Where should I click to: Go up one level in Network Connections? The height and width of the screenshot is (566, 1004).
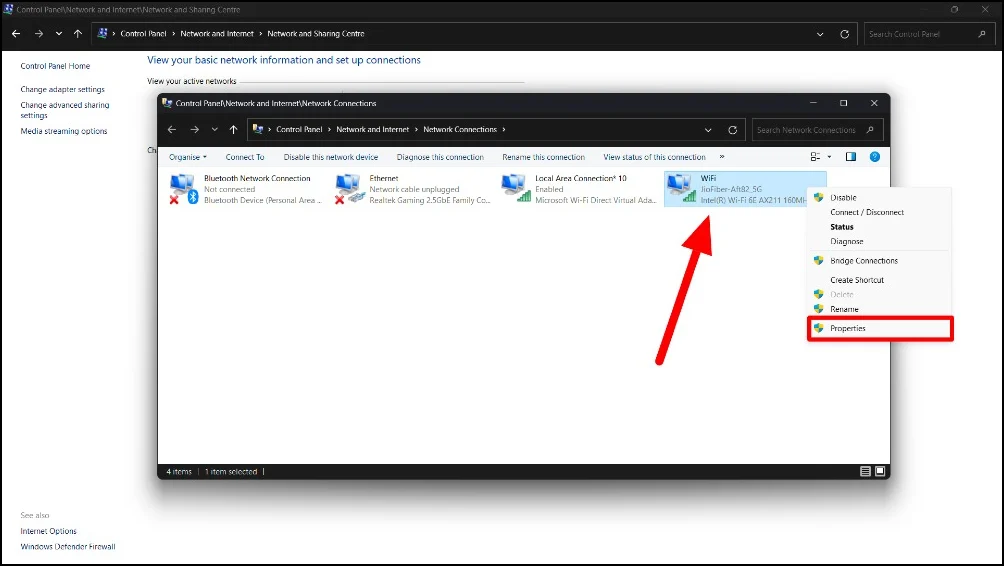click(233, 129)
